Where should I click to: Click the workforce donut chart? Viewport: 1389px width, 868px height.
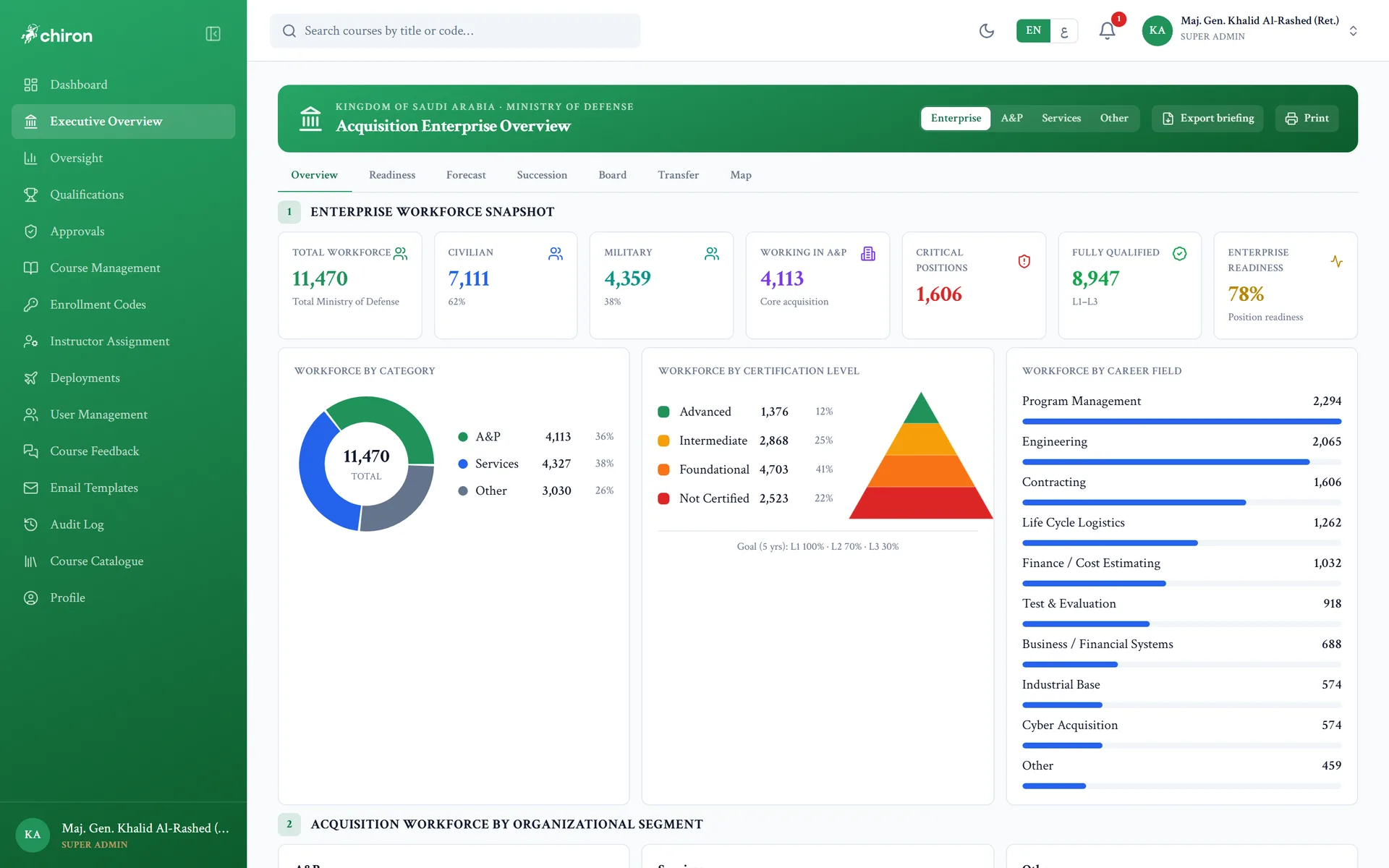pos(366,464)
